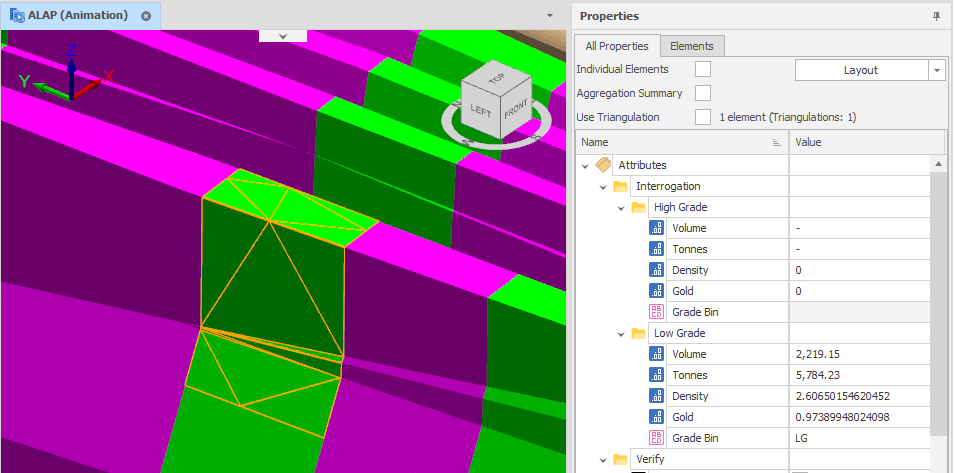Click the Low Grade Grade Bin icon
Screen dimensions: 955x473
[657, 438]
